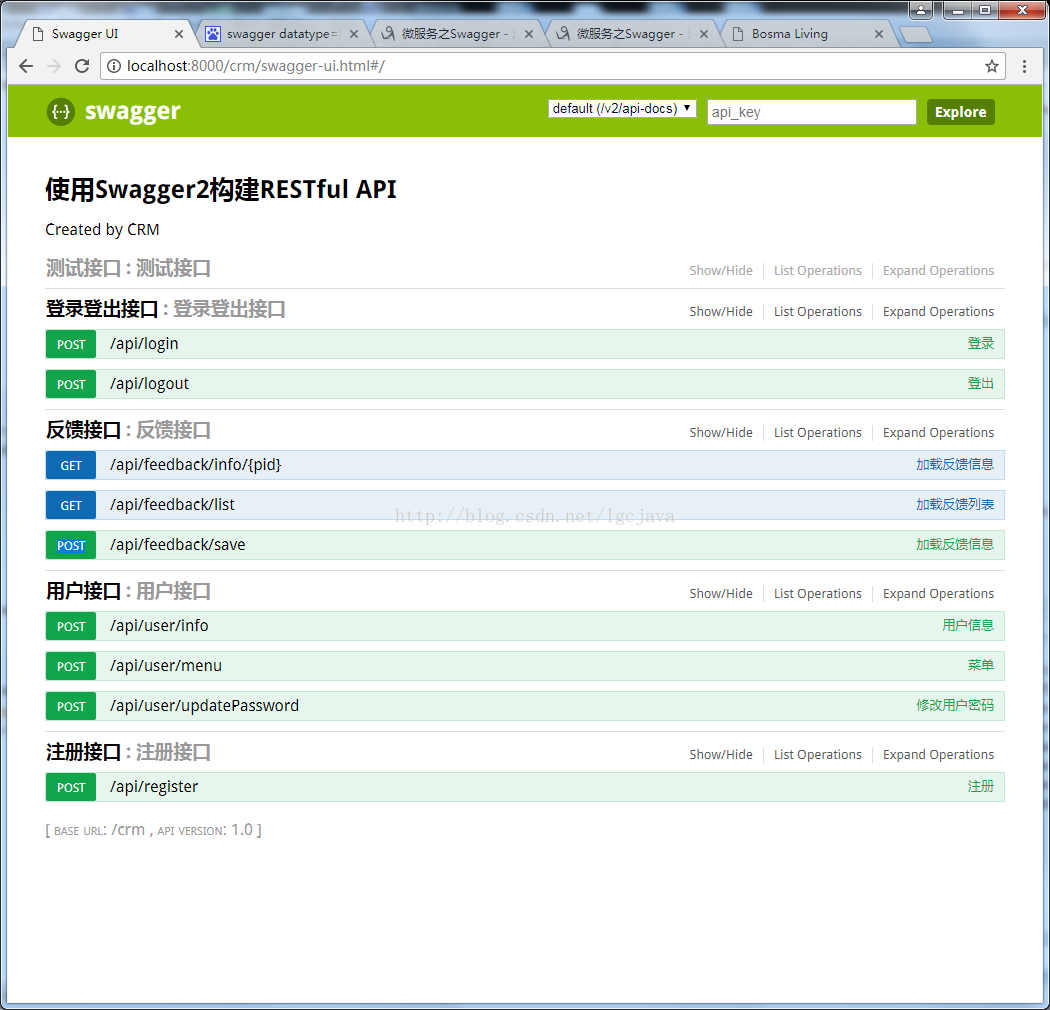This screenshot has height=1010, width=1050.
Task: Collapse the 登录登出接口 section heading
Action: 165,309
